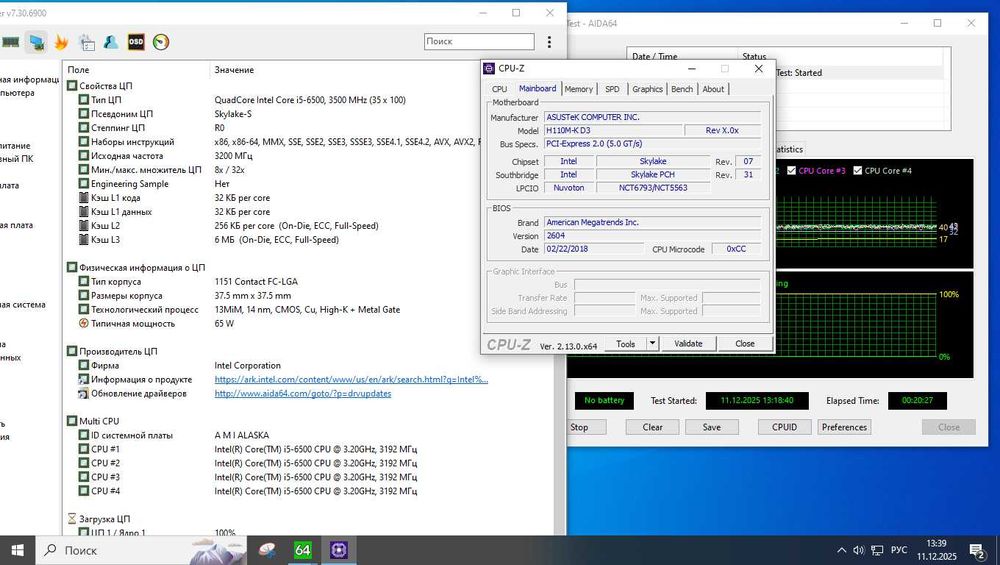Click the Tools button in CPU-Z
Image resolution: width=1000 pixels, height=565 pixels.
pos(626,344)
